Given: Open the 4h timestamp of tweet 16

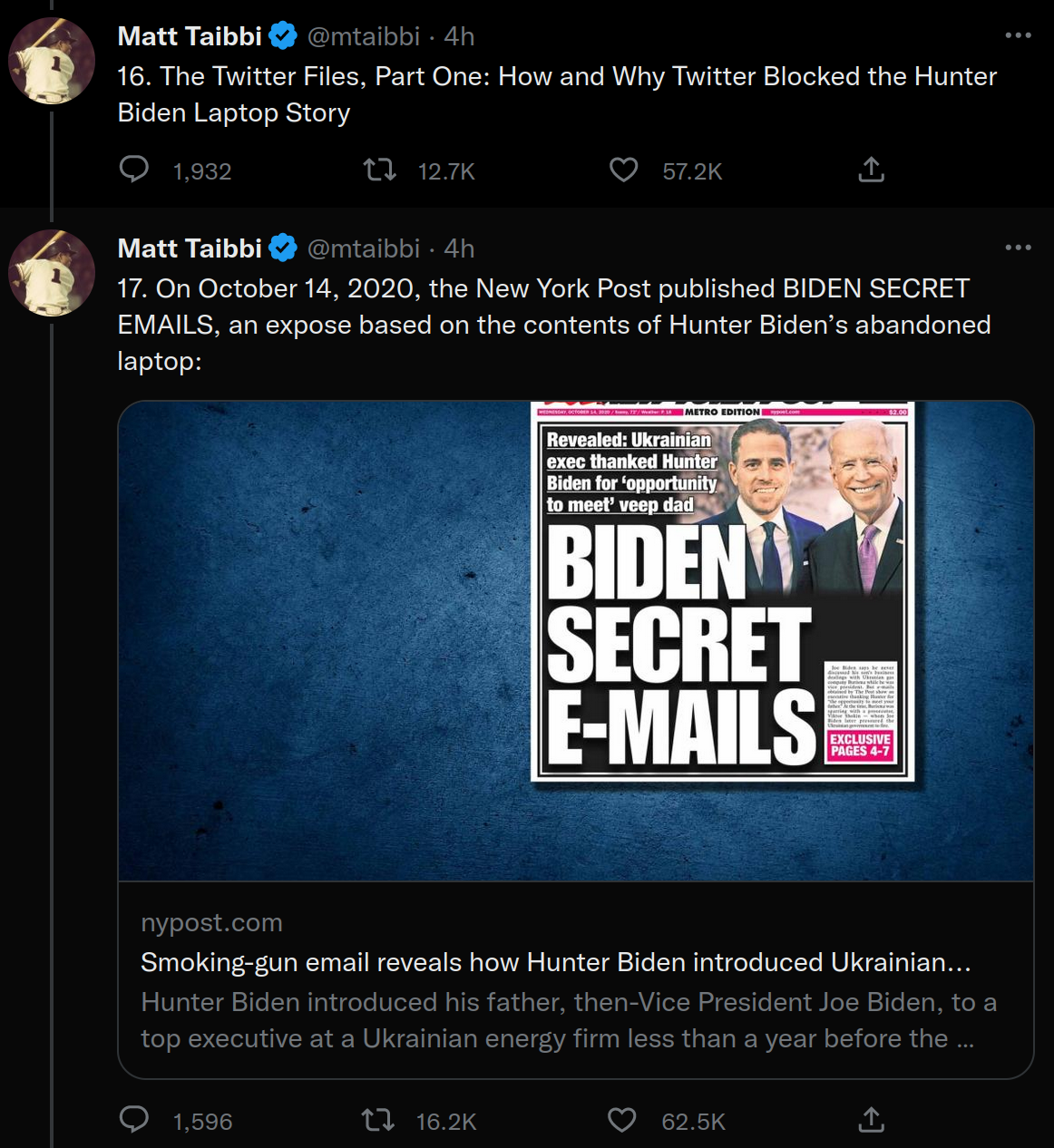Looking at the screenshot, I should coord(459,36).
